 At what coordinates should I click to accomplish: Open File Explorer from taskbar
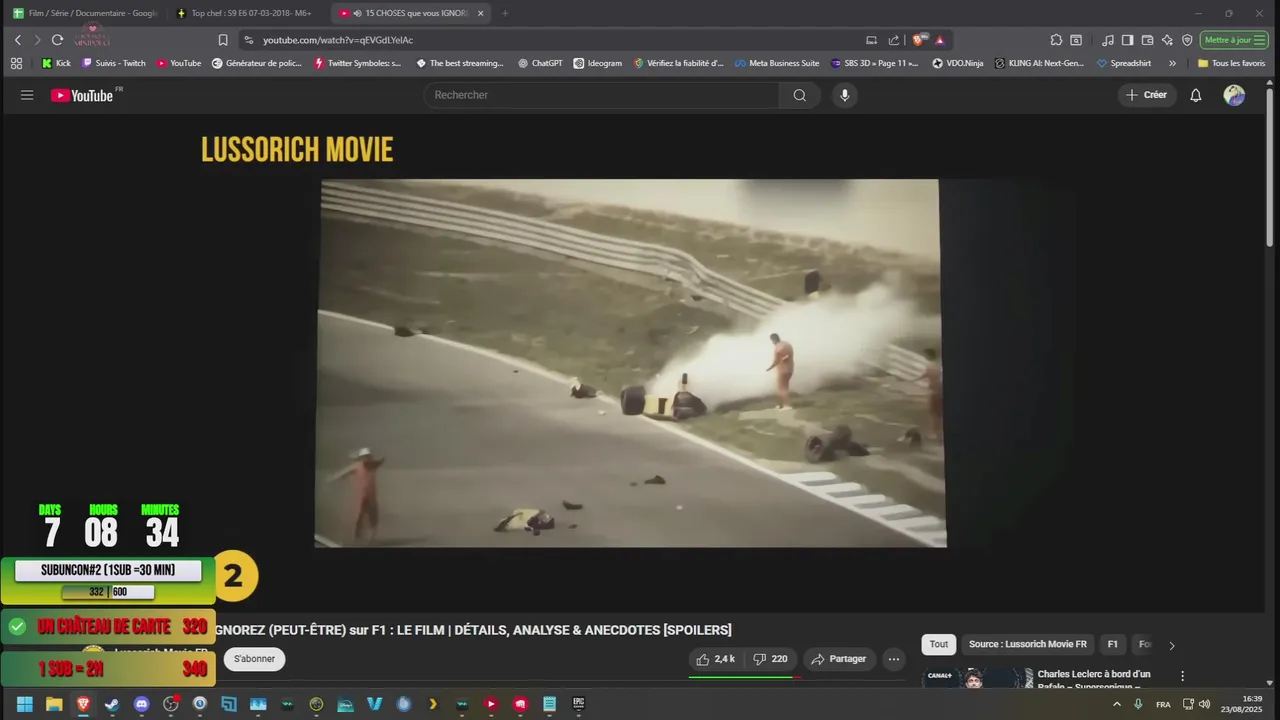click(54, 704)
